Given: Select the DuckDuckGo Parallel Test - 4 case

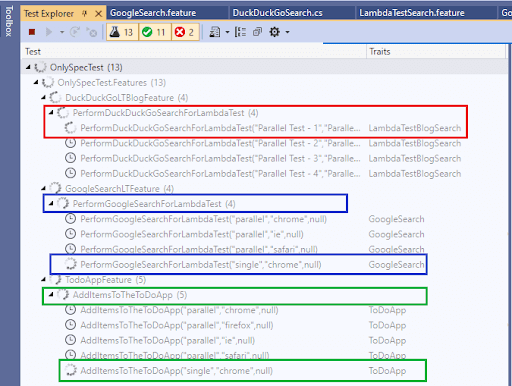Looking at the screenshot, I should pyautogui.click(x=264, y=174).
